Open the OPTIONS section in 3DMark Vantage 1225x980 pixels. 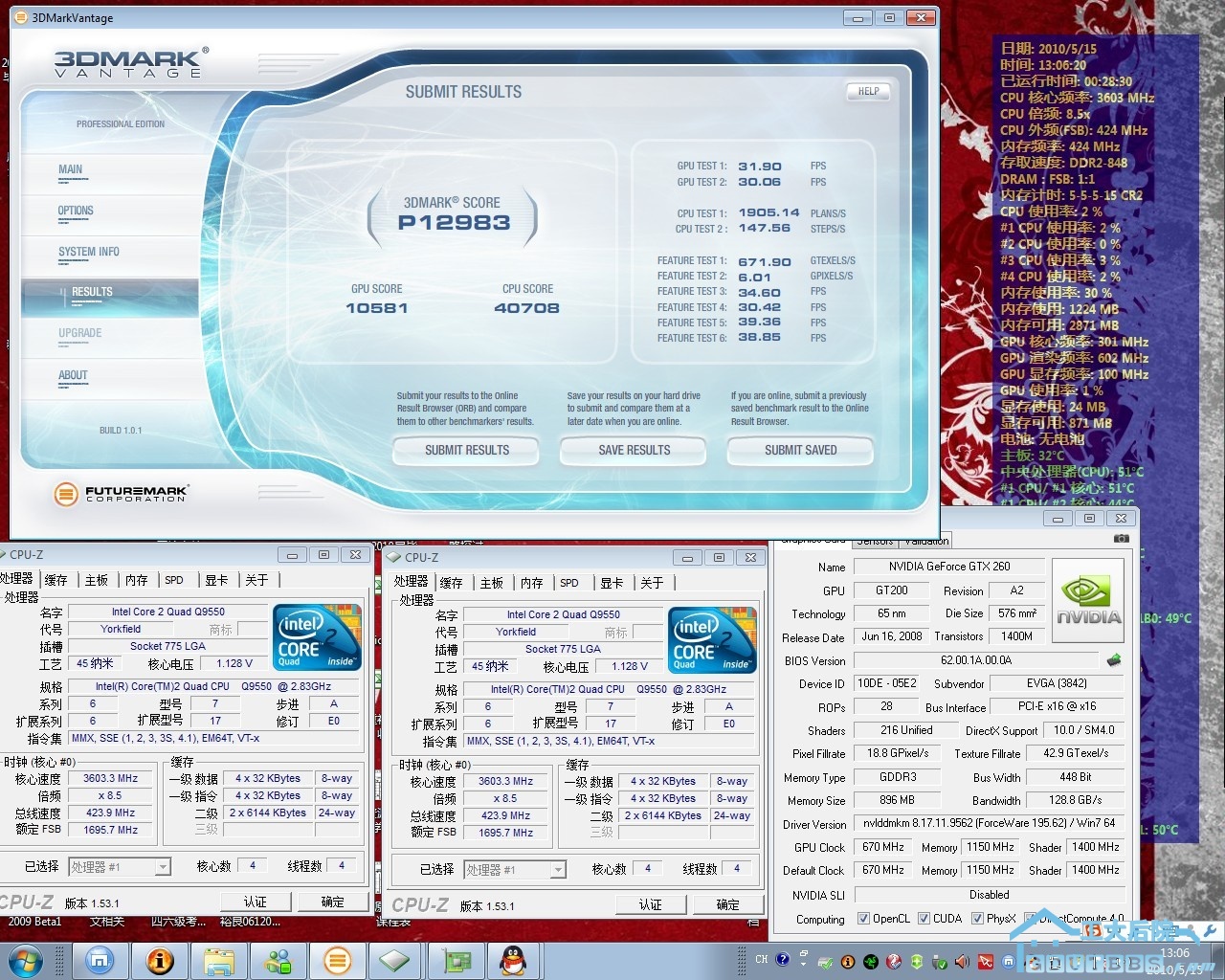[76, 212]
